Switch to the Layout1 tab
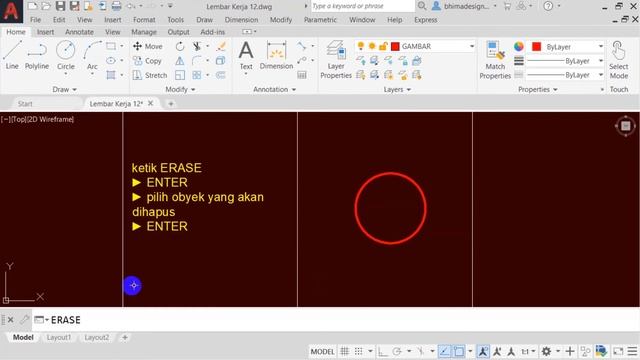Screen dimensions: 640x360 (59, 338)
